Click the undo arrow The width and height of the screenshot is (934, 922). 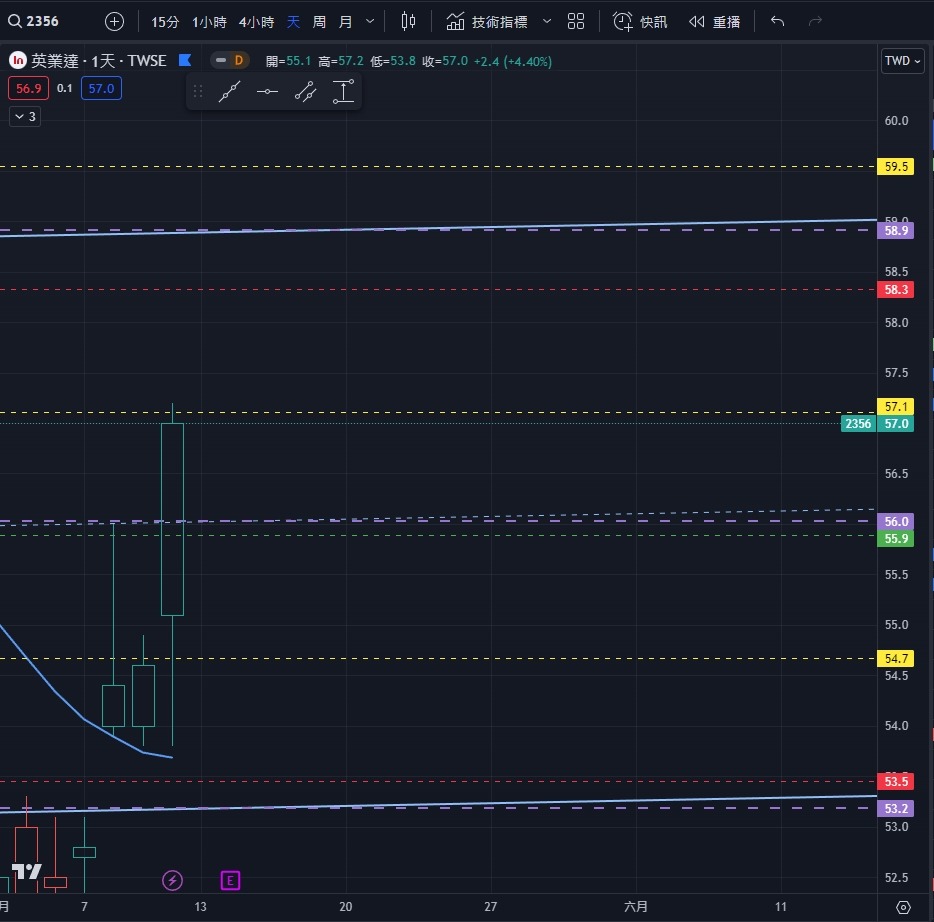click(x=778, y=21)
